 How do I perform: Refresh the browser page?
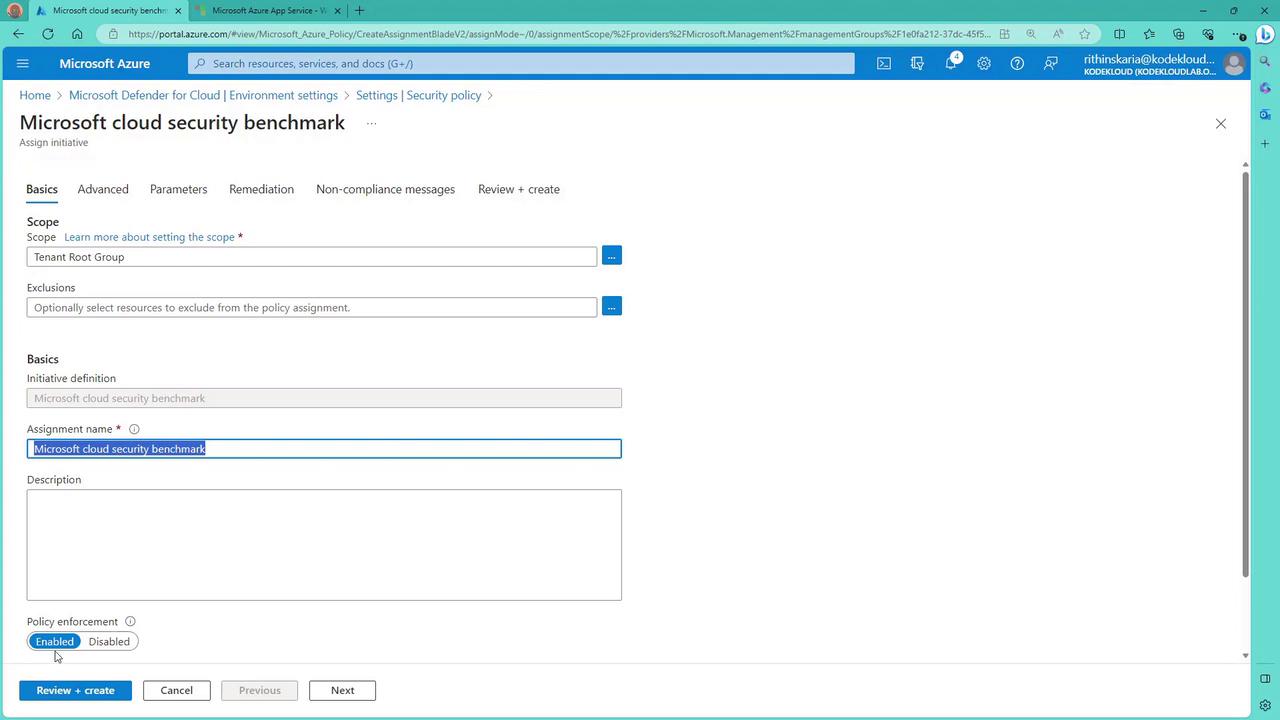(x=48, y=34)
